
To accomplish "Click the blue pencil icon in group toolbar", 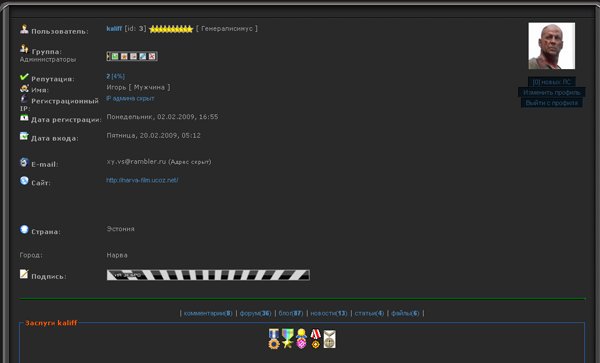I will point(143,56).
